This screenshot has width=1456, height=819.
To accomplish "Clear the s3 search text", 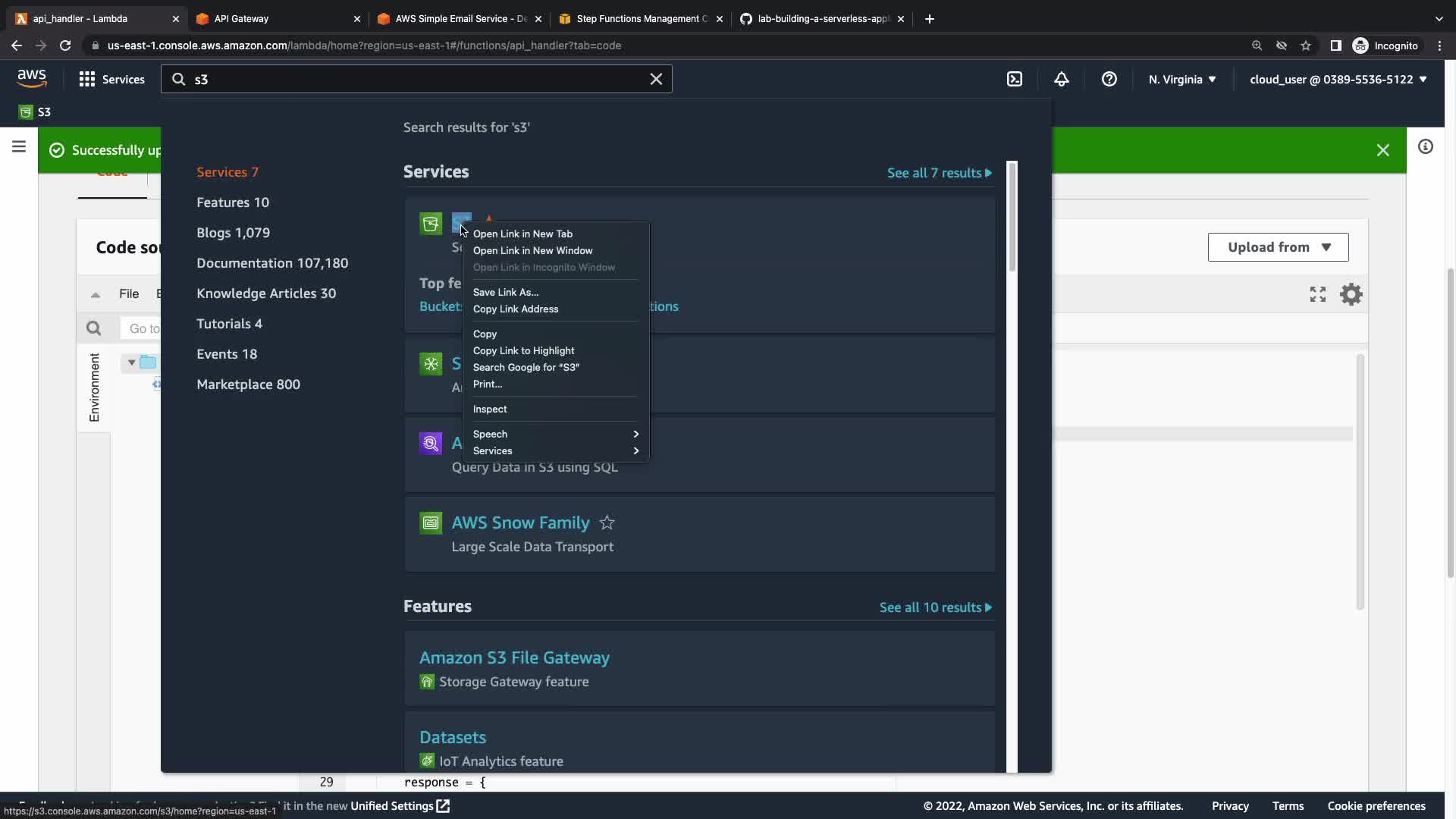I will [656, 79].
